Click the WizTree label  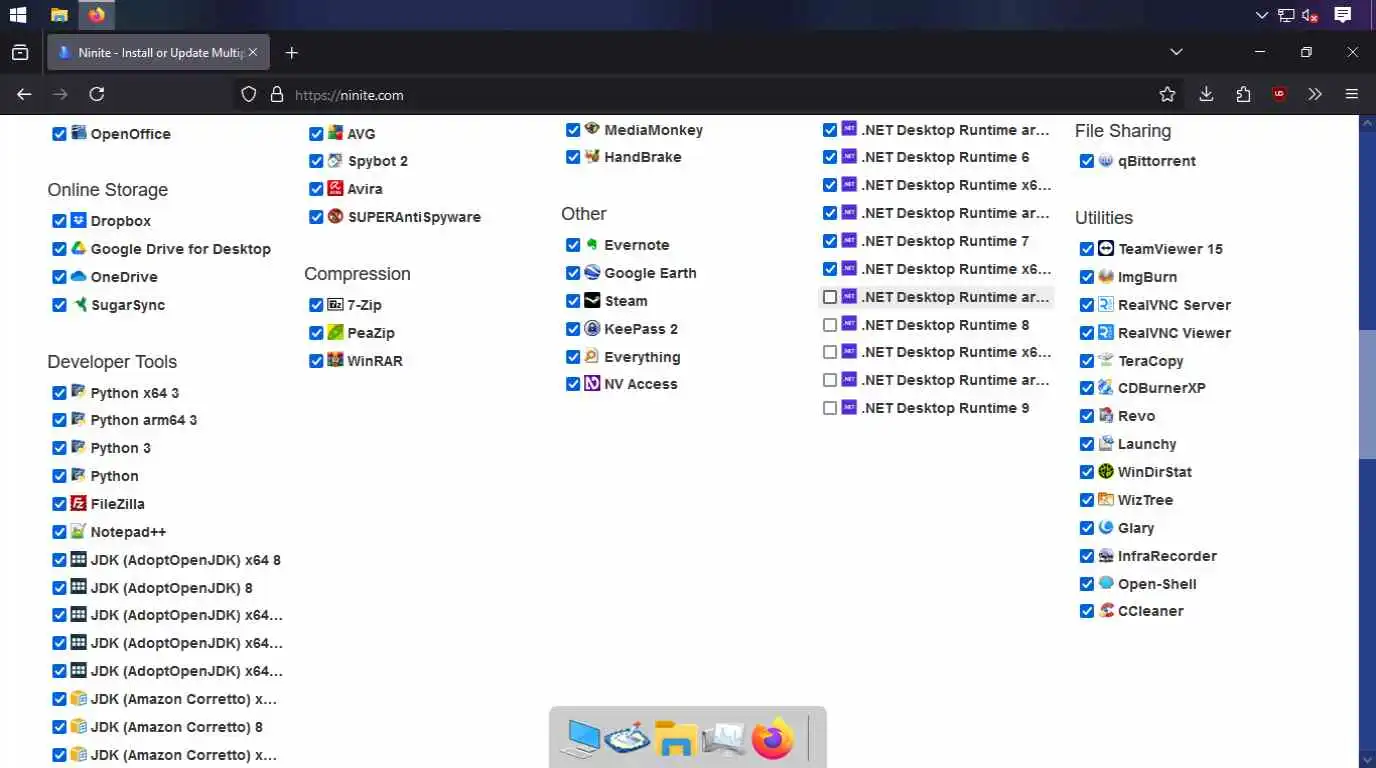click(1146, 500)
